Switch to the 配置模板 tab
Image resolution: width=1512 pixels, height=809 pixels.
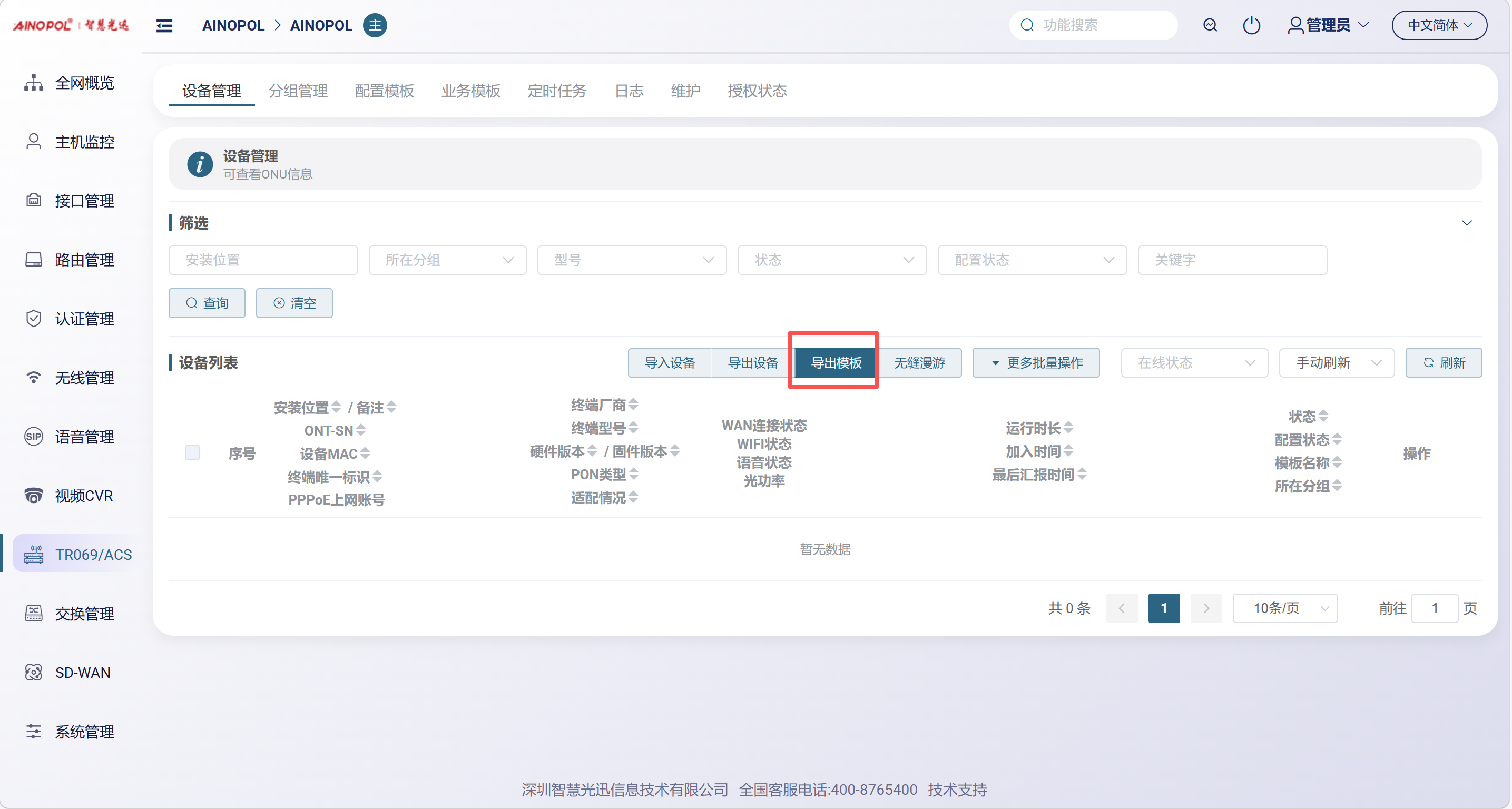[385, 91]
